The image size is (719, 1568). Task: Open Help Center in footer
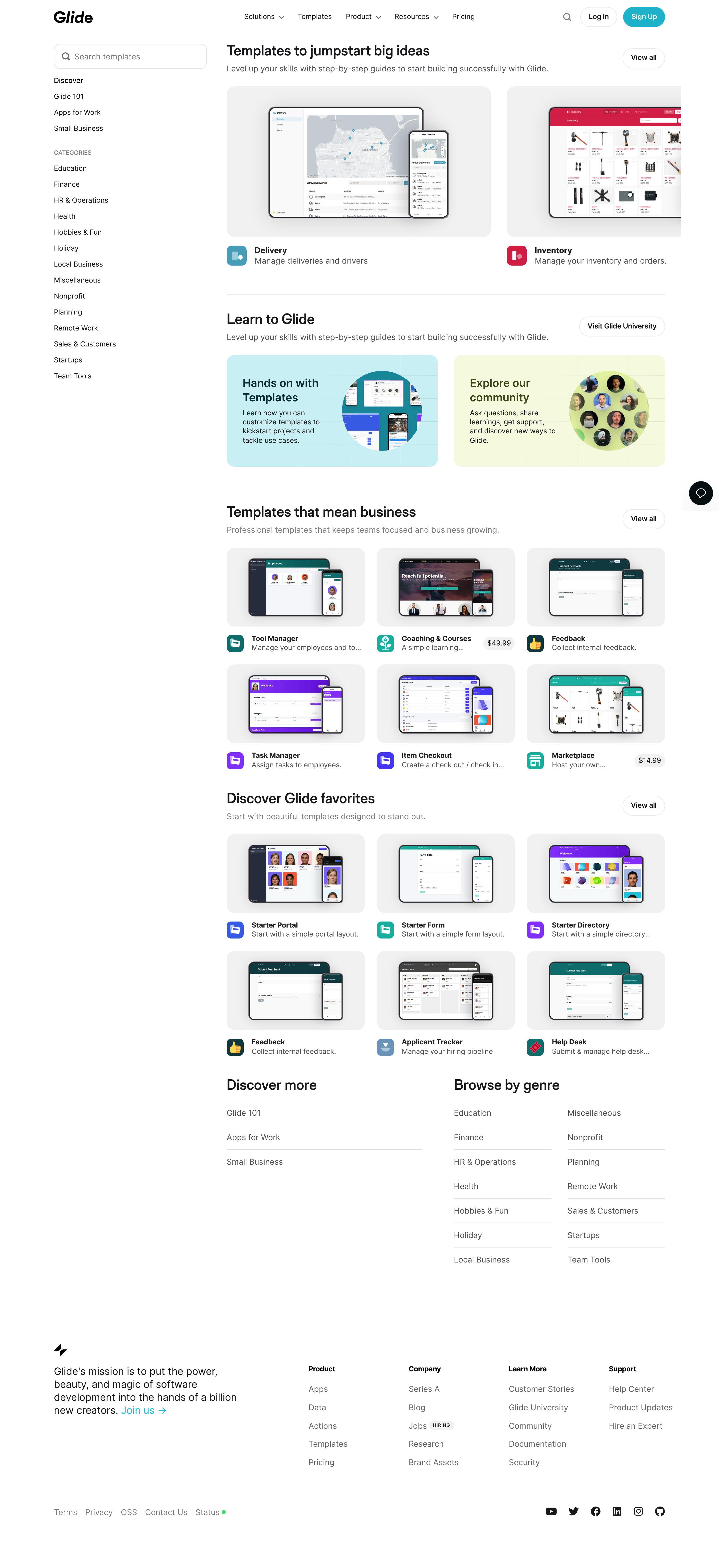631,1389
